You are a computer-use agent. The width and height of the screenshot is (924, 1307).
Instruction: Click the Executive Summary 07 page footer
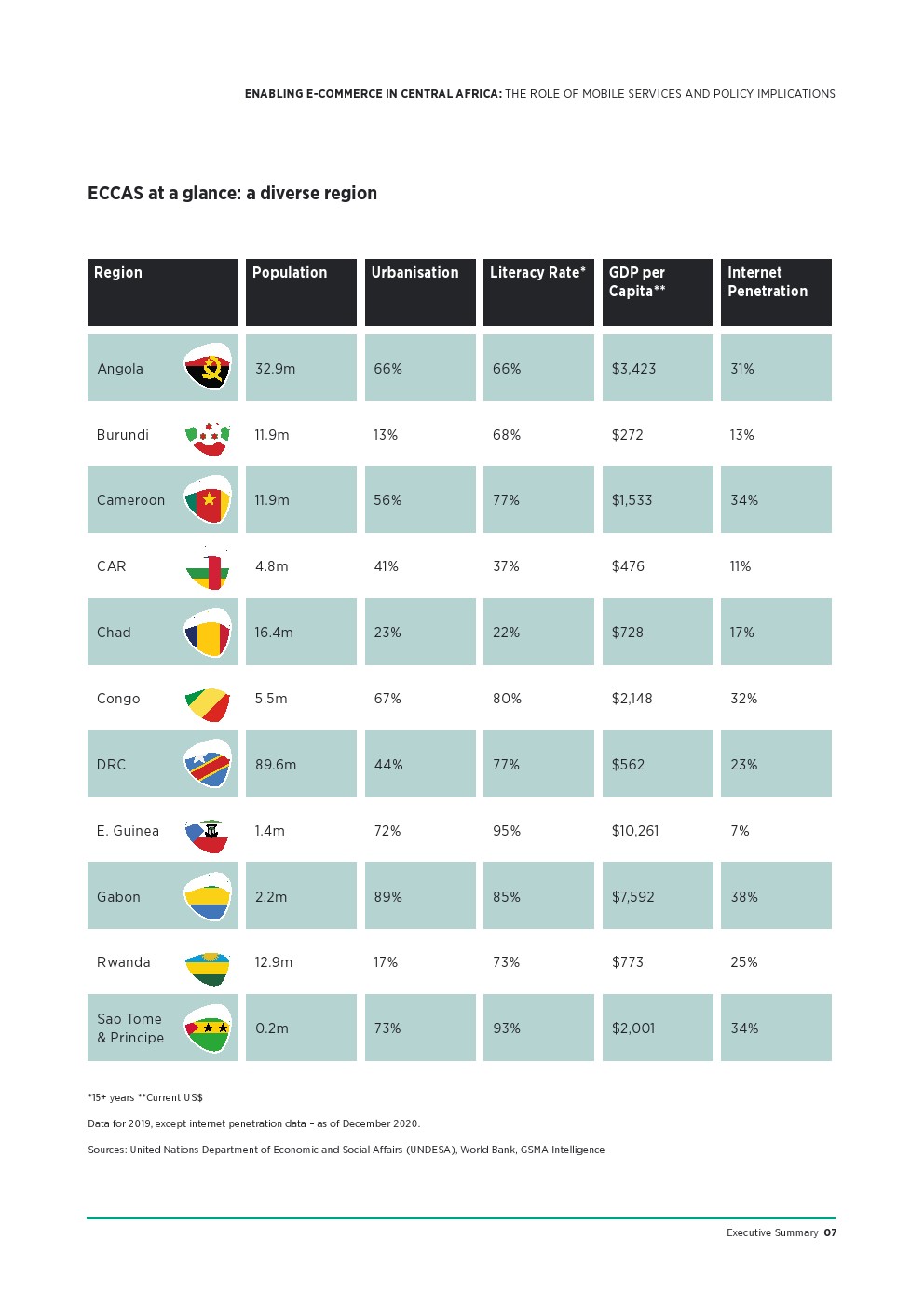pyautogui.click(x=781, y=1232)
